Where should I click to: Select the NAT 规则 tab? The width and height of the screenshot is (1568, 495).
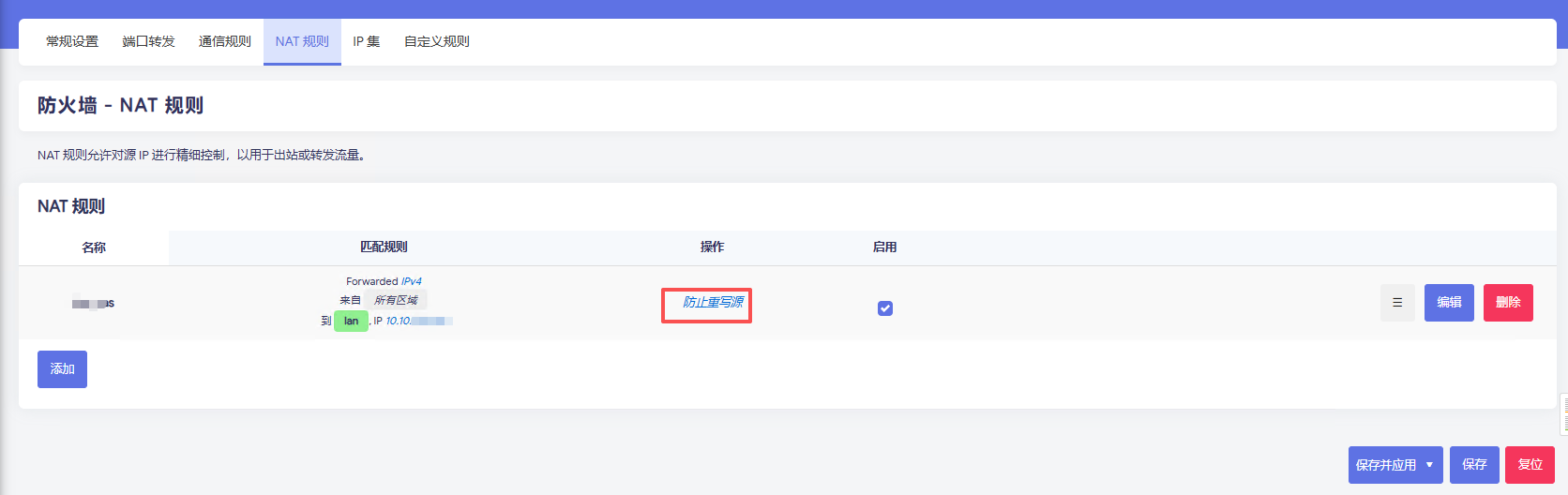pos(302,41)
